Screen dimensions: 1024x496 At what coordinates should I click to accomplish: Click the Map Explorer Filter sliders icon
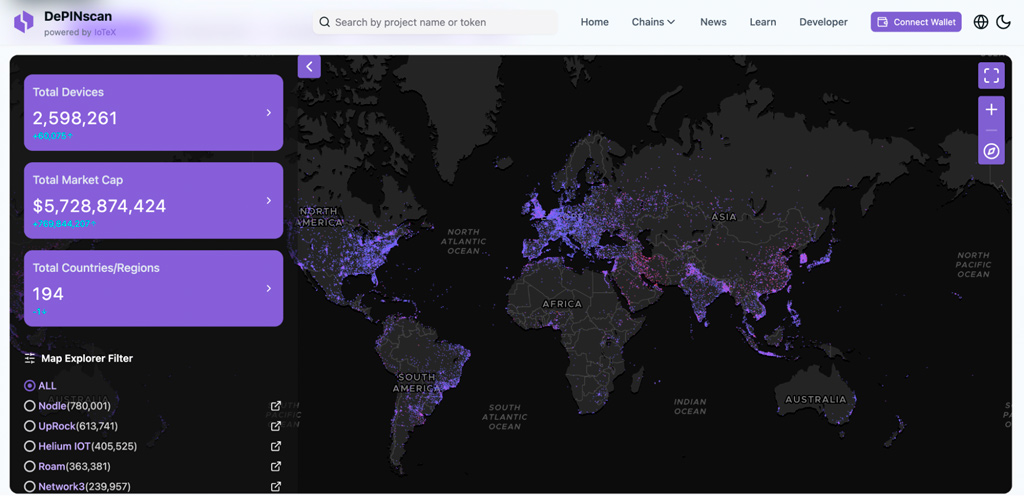coord(30,358)
